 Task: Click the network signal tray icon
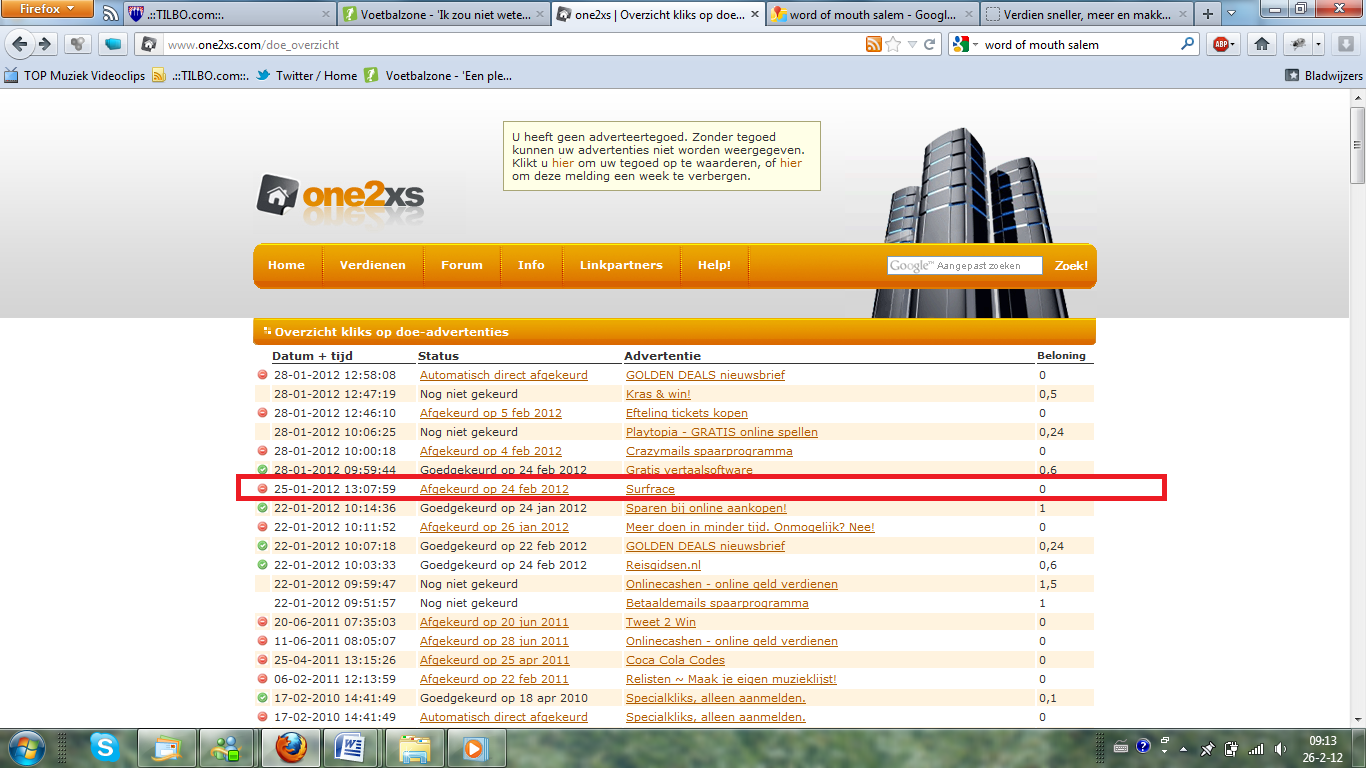pos(1257,748)
